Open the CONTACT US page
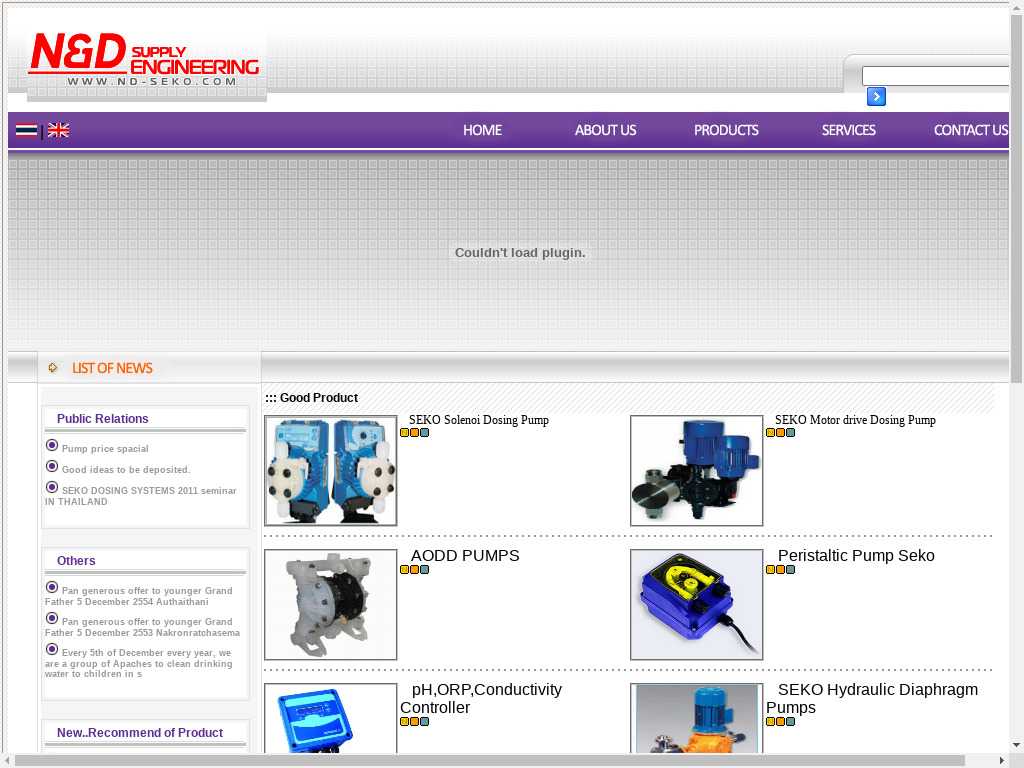Image resolution: width=1024 pixels, height=768 pixels. [970, 130]
